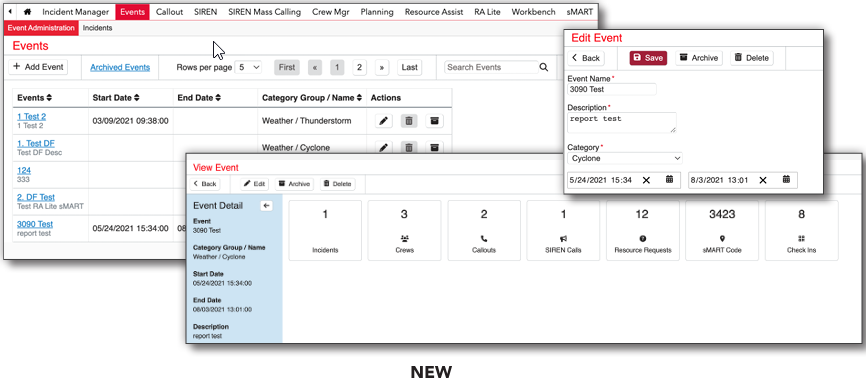This screenshot has width=866, height=380.
Task: Open the Archived Events link
Action: pos(120,67)
